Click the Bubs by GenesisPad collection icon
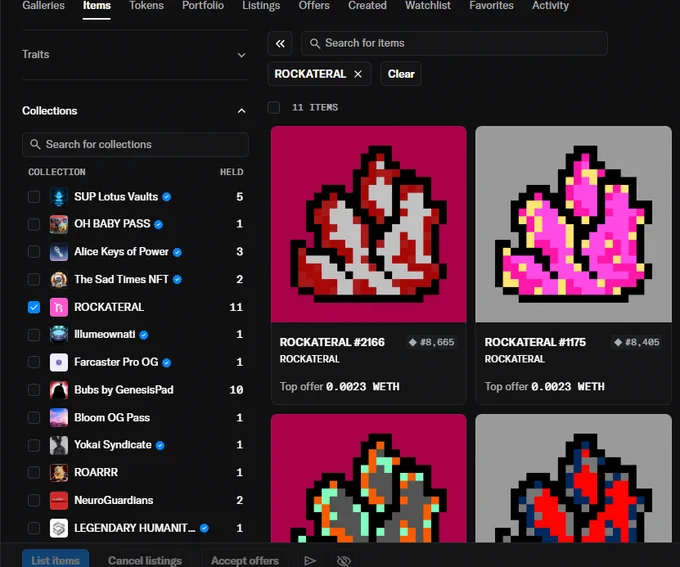 59,390
